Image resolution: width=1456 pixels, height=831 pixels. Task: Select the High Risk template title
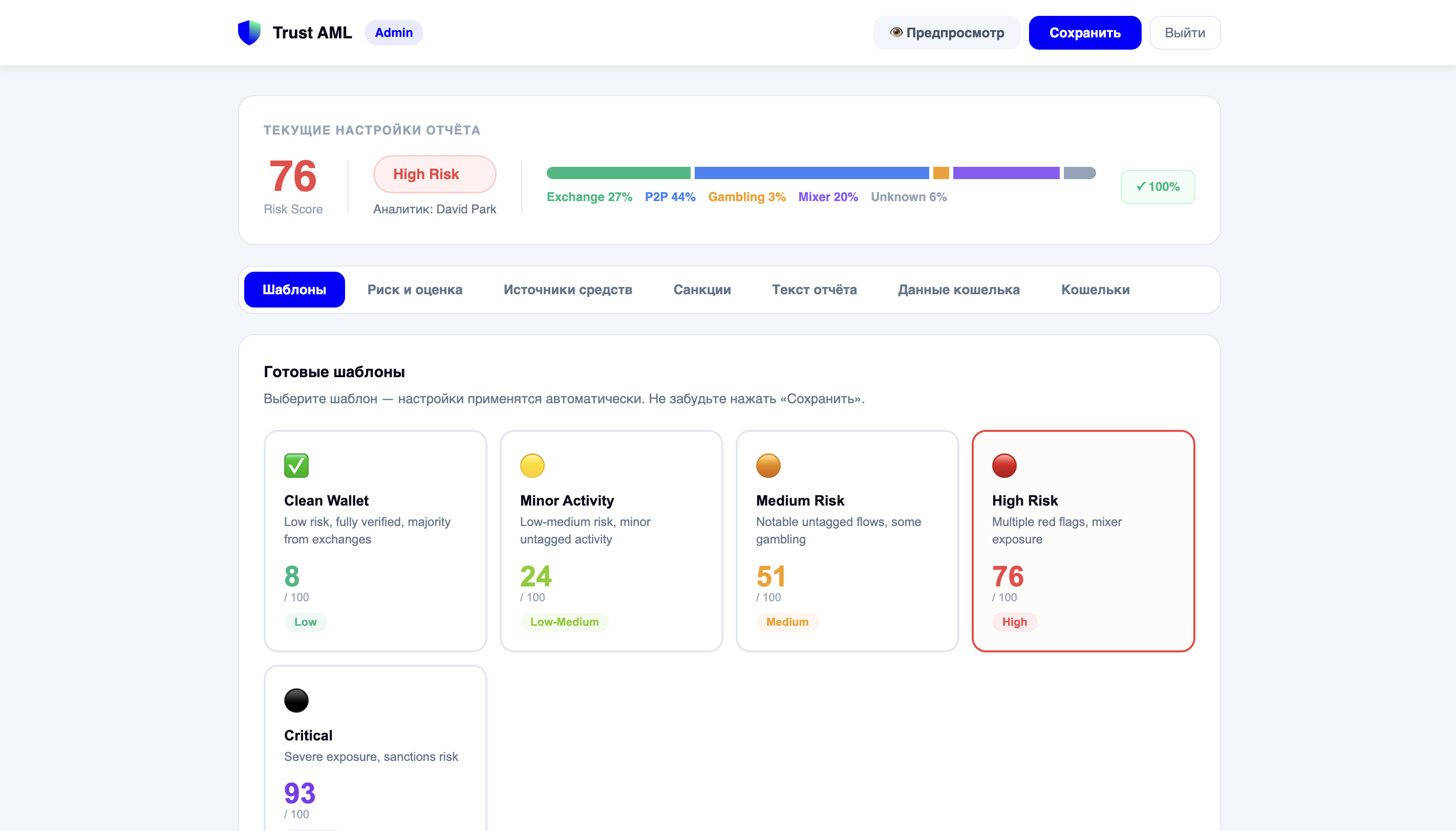(1025, 500)
